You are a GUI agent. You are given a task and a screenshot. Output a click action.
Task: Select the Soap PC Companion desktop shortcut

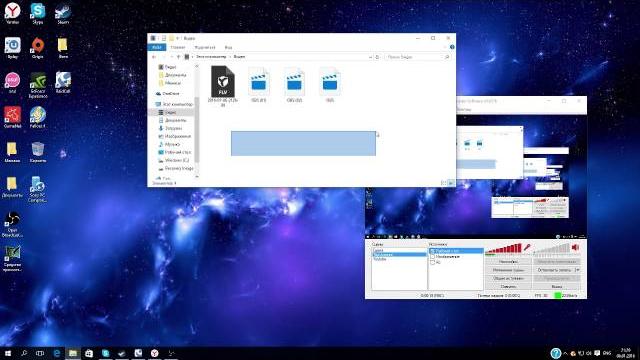[x=38, y=189]
